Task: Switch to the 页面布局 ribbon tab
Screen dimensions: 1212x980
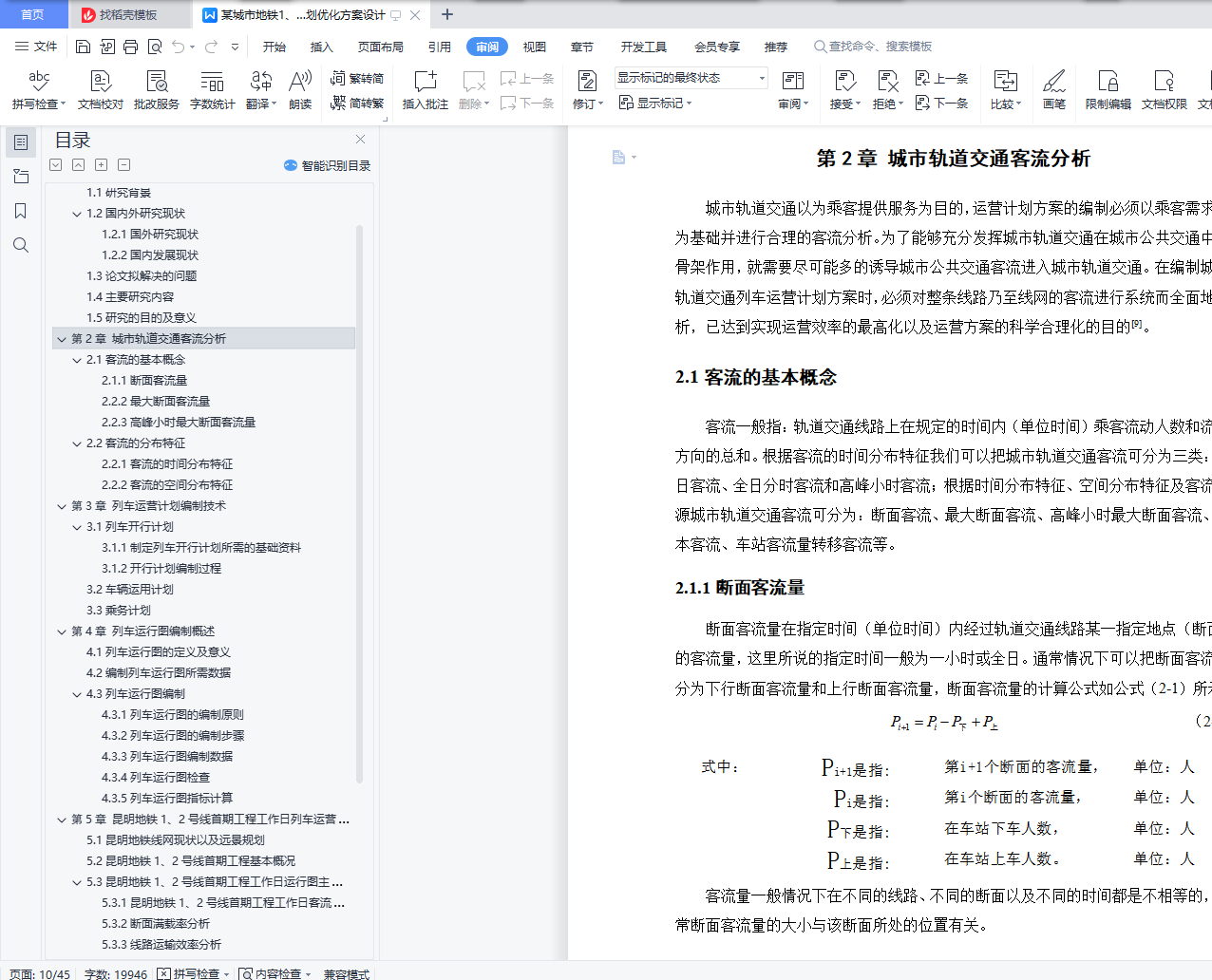Action: point(381,47)
